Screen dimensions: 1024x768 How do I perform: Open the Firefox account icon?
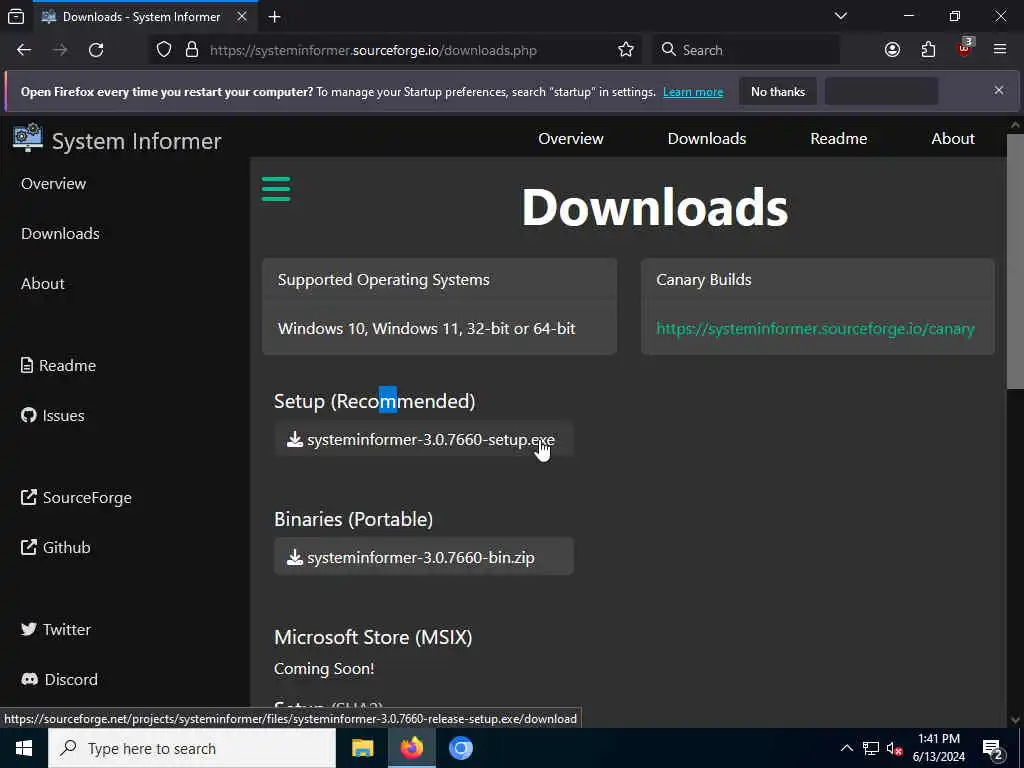point(892,50)
